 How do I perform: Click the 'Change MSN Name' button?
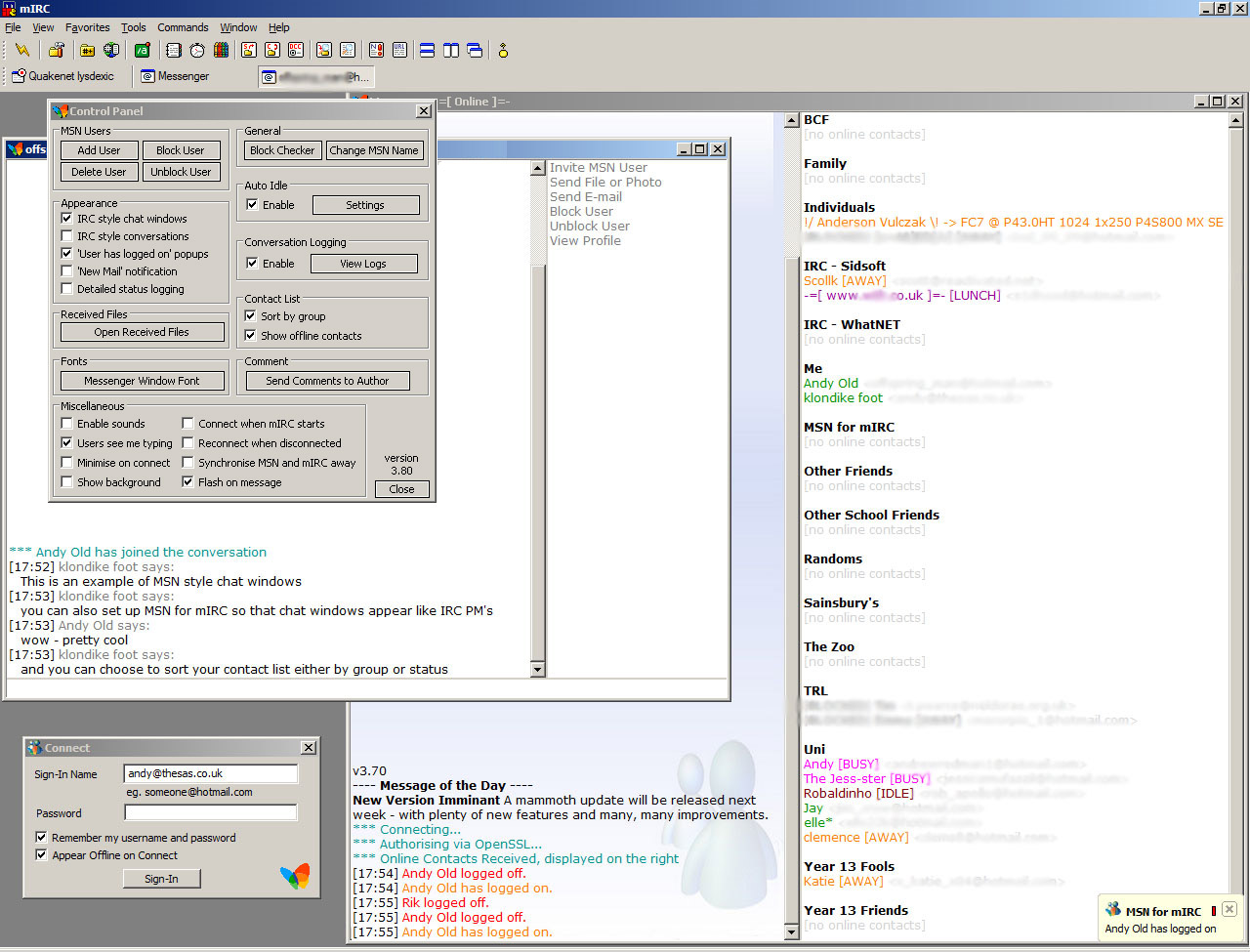373,150
